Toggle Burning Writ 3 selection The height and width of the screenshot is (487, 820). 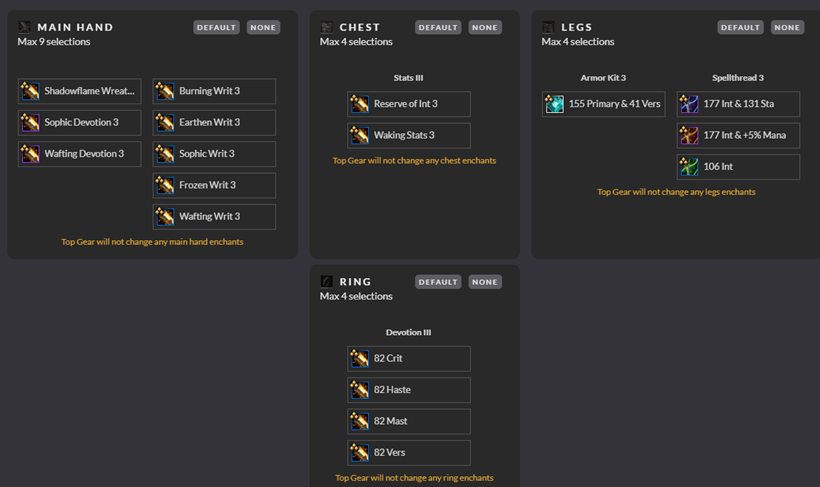click(214, 91)
